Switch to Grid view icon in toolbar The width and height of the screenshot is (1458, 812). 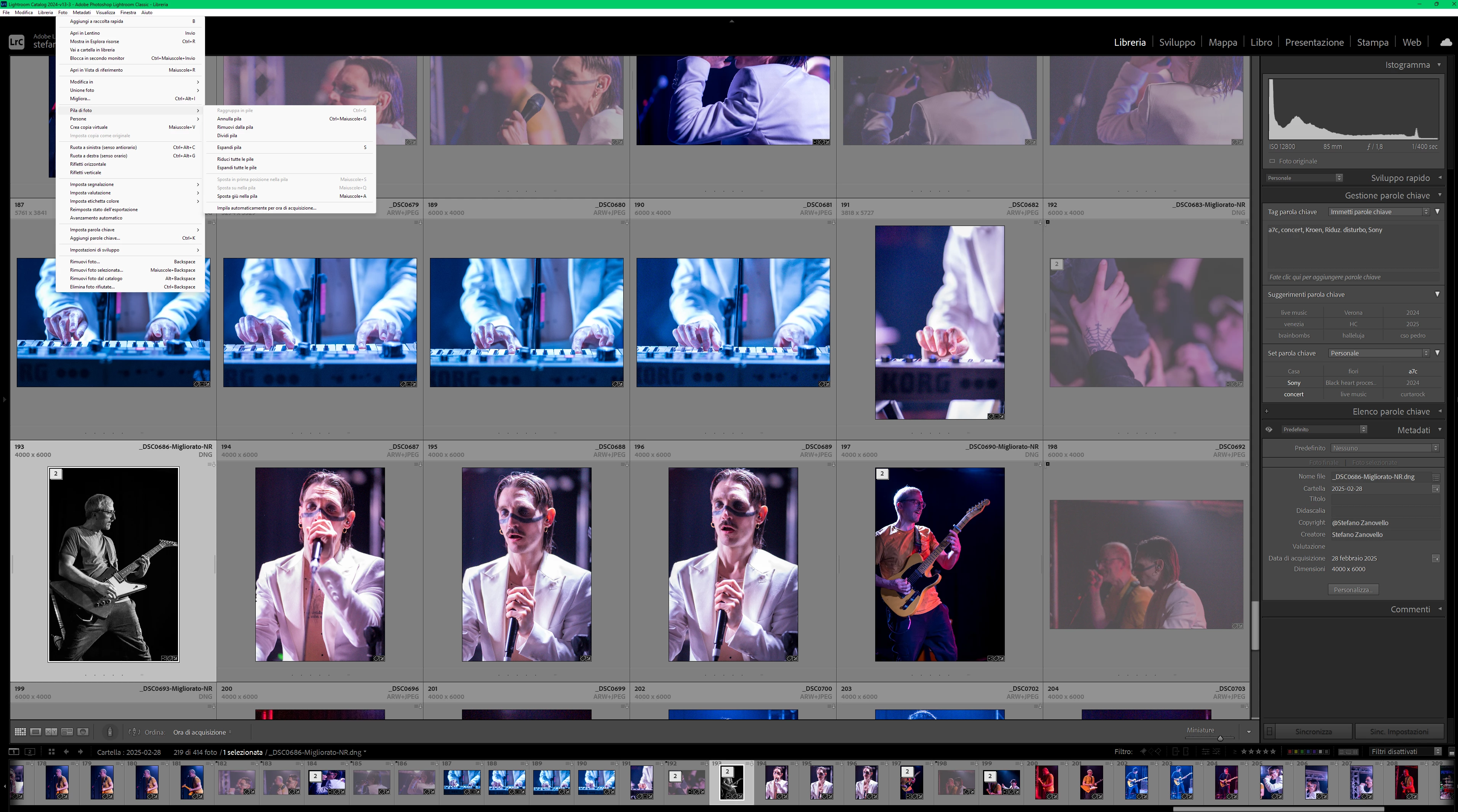pos(20,732)
